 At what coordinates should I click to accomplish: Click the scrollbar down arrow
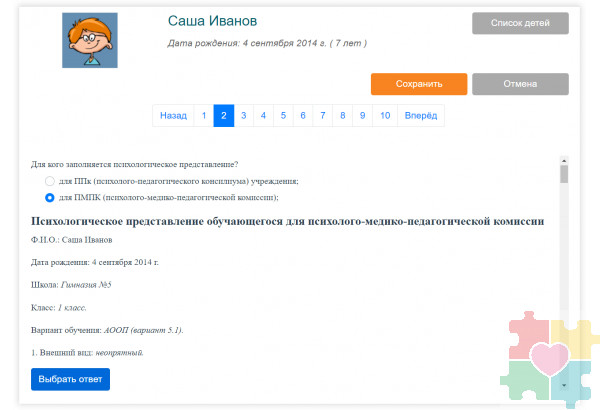[x=564, y=384]
